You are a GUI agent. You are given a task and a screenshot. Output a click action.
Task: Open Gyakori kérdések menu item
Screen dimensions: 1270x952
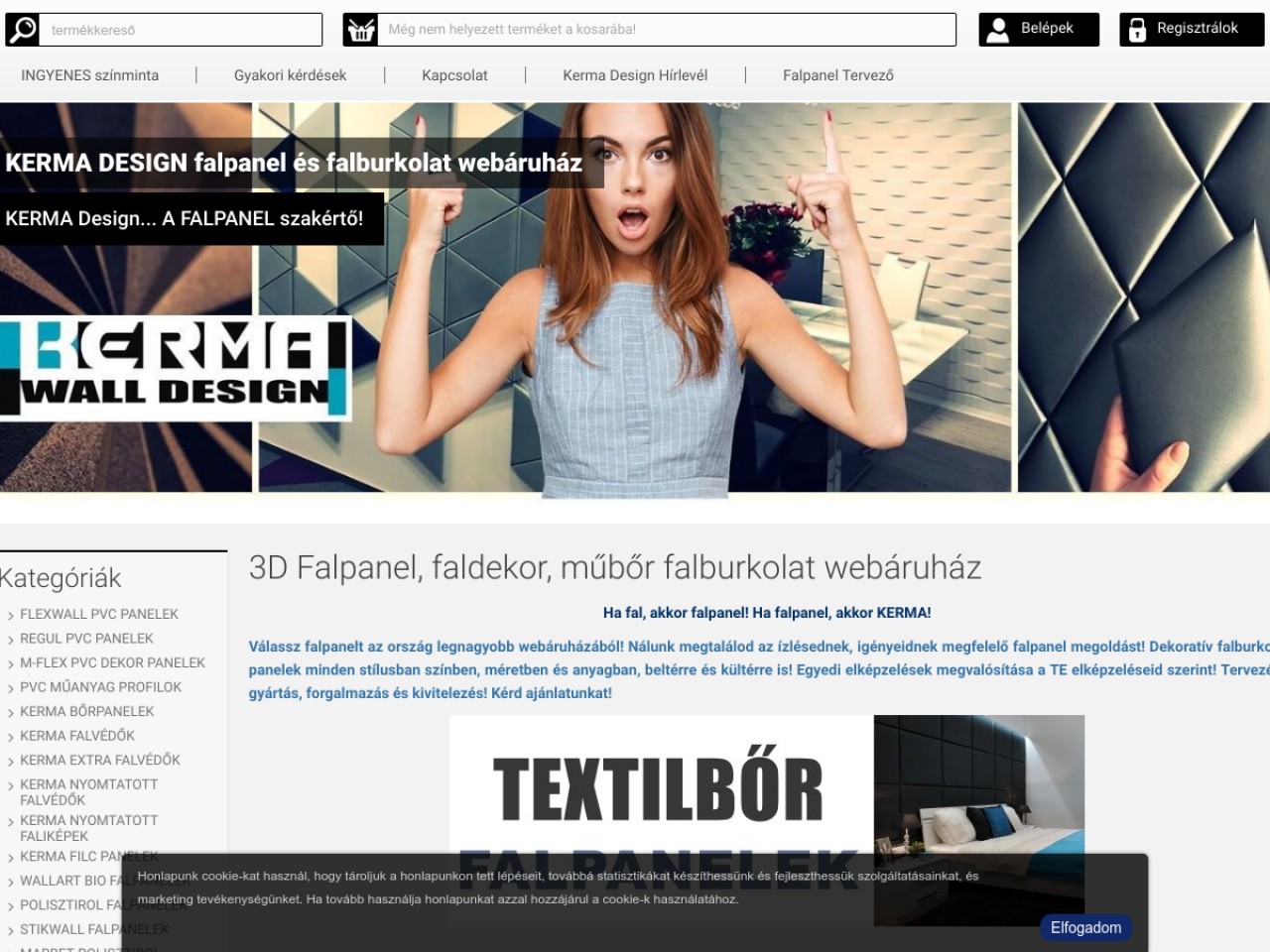(291, 75)
